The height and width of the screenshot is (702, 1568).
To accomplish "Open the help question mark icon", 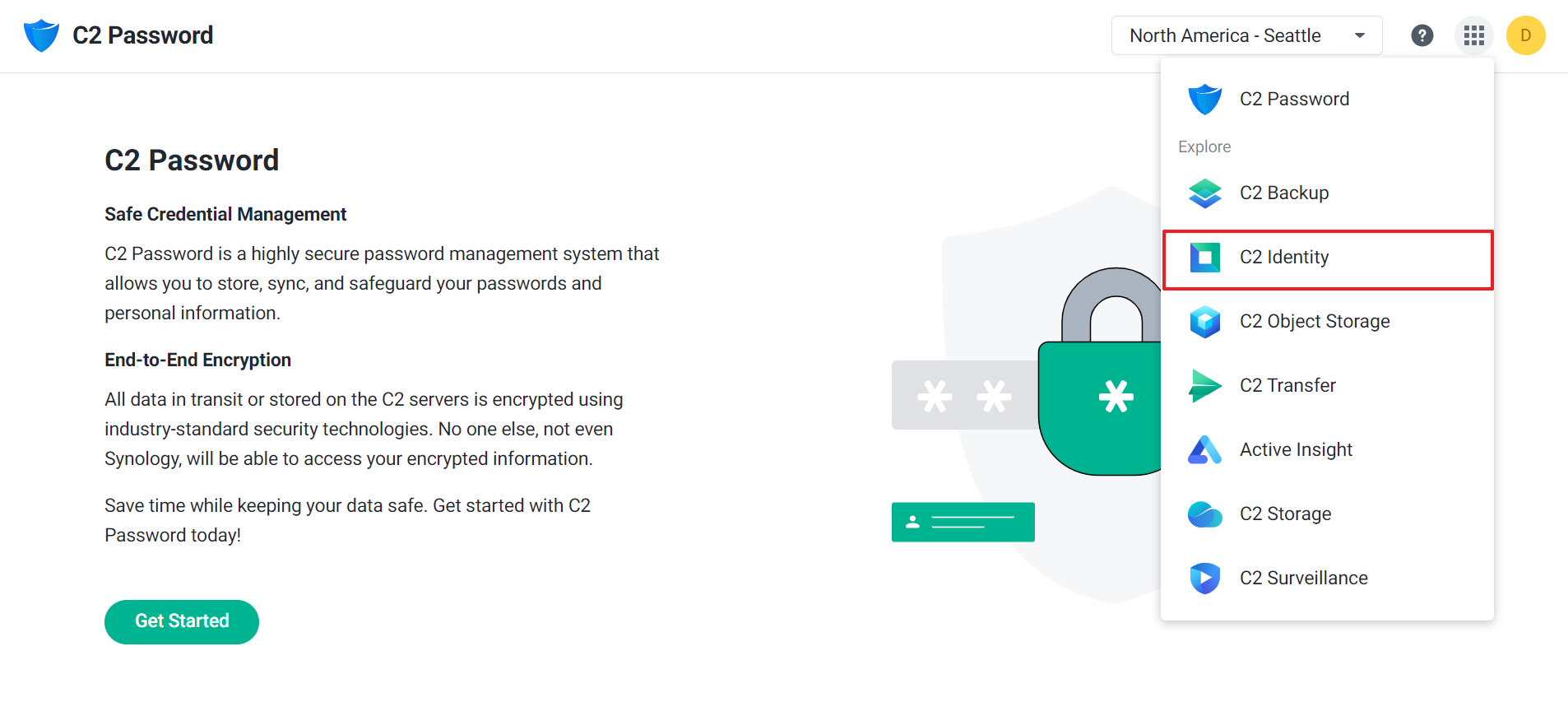I will click(x=1422, y=35).
